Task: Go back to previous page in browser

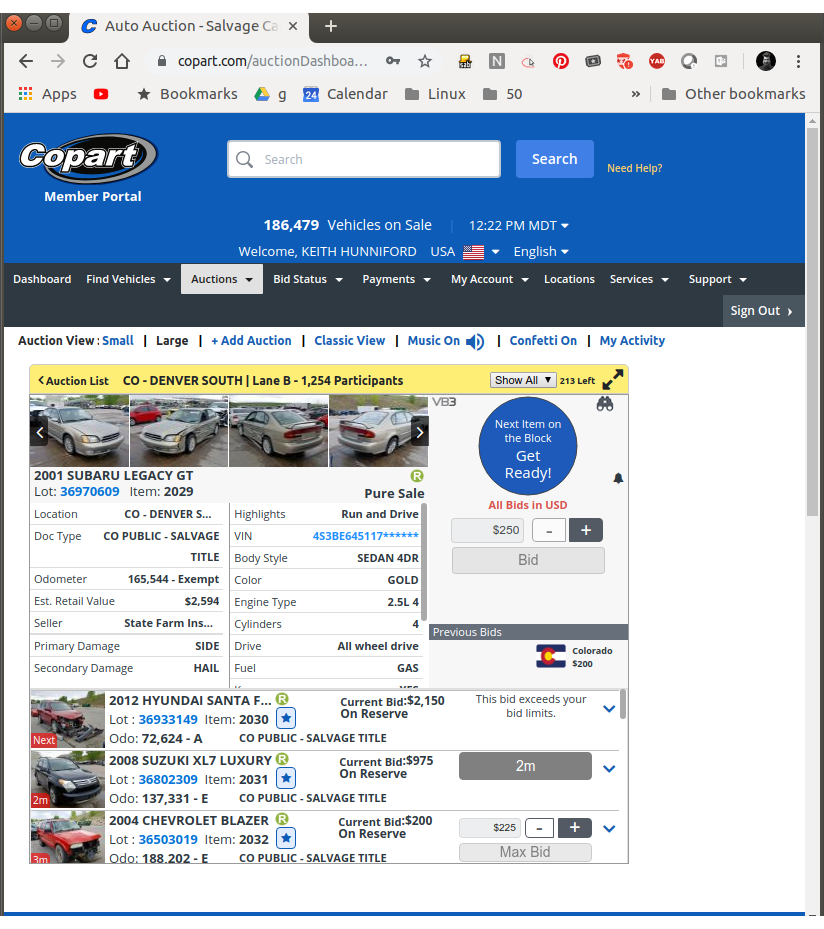Action: pyautogui.click(x=26, y=61)
